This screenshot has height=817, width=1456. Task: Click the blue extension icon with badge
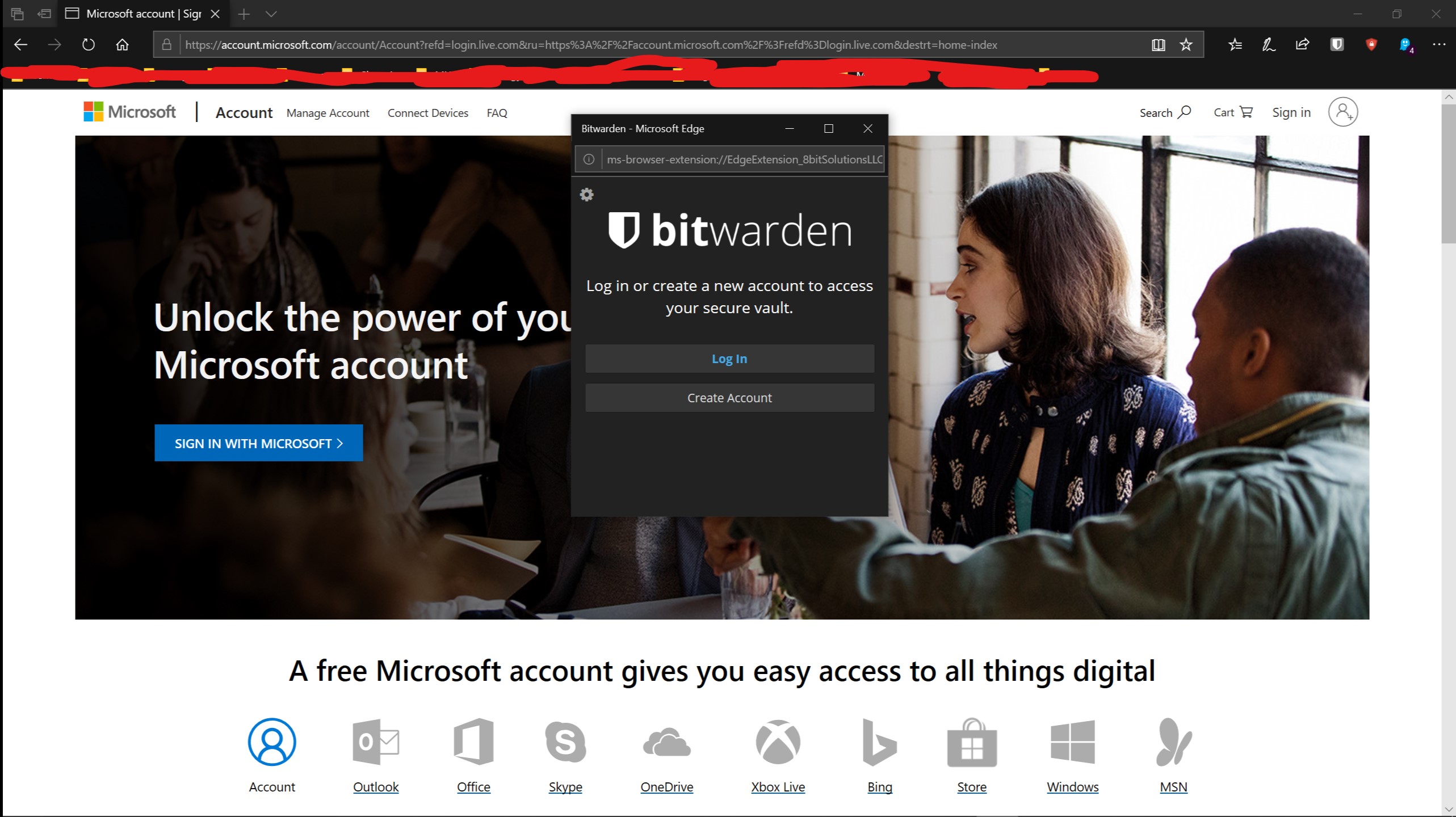click(1406, 45)
